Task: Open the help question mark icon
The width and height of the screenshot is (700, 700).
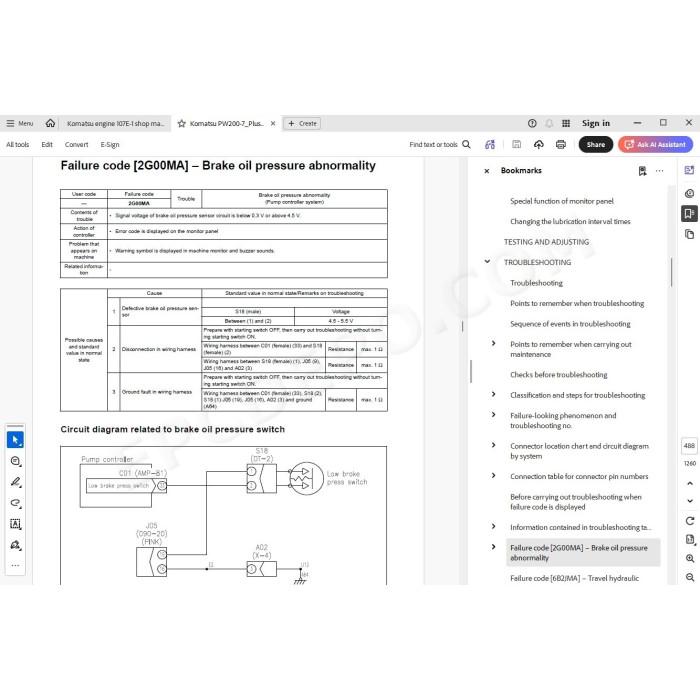Action: tap(532, 123)
